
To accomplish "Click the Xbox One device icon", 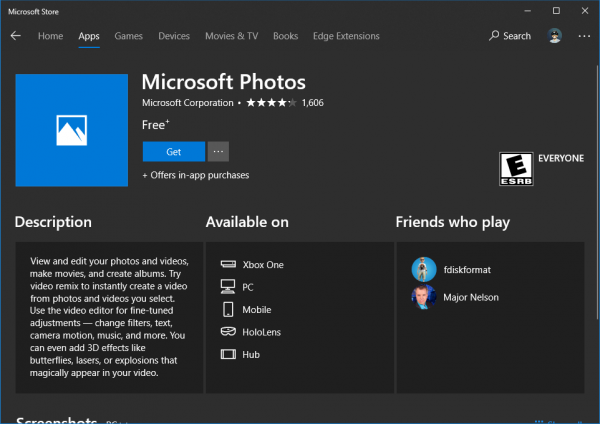I will click(x=227, y=265).
